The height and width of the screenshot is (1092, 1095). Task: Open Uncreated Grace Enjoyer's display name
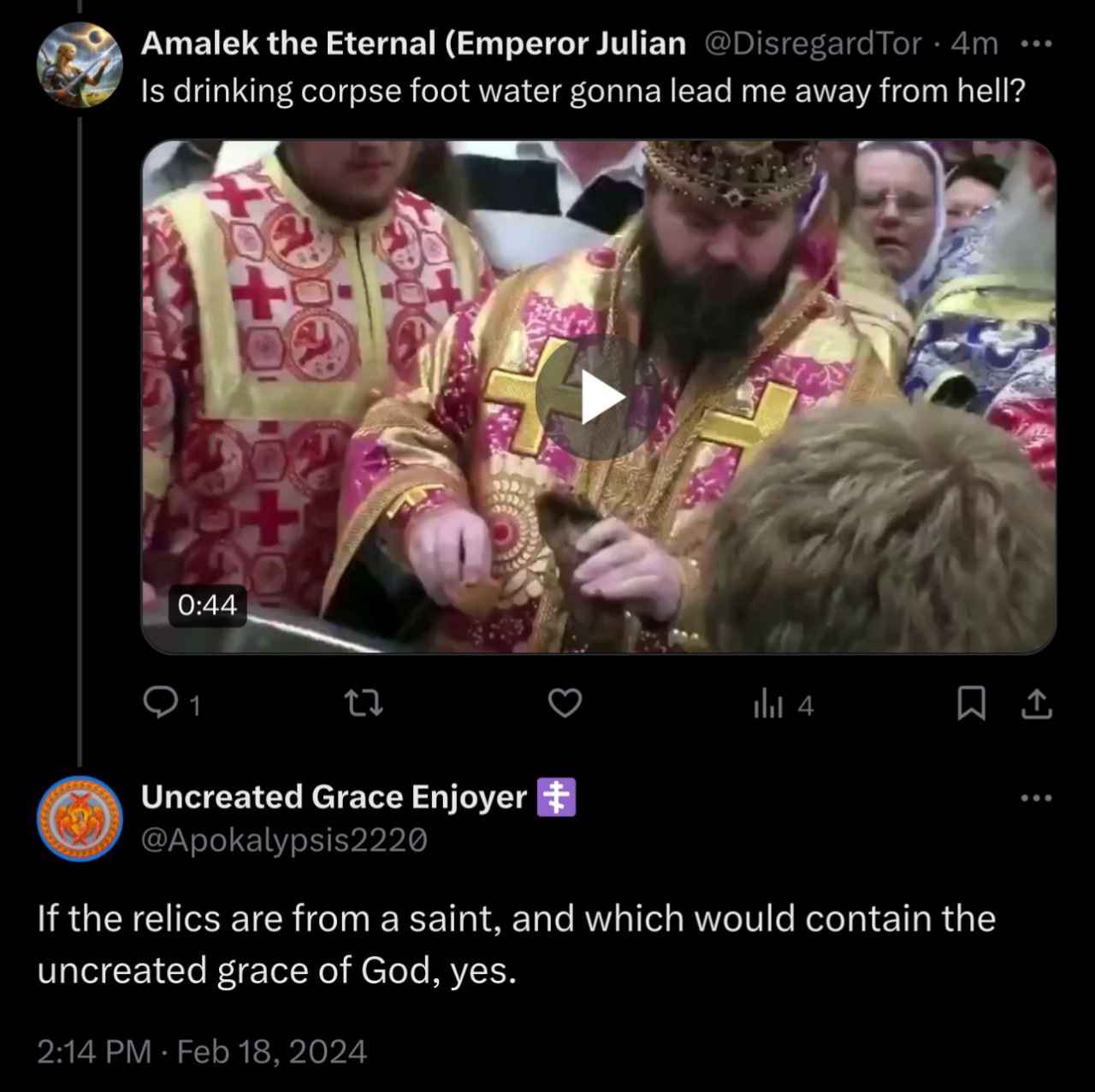click(x=334, y=797)
